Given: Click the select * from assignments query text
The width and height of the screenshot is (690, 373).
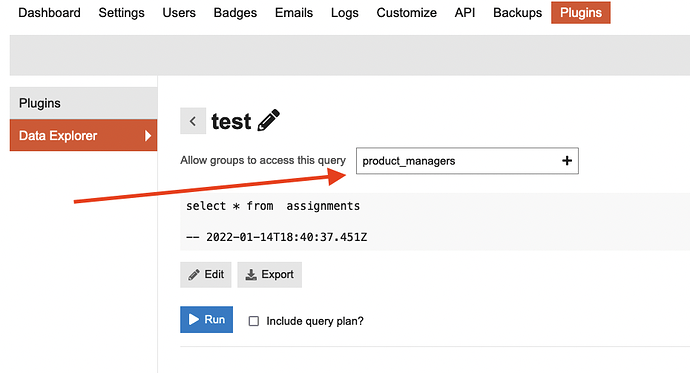Looking at the screenshot, I should [273, 206].
